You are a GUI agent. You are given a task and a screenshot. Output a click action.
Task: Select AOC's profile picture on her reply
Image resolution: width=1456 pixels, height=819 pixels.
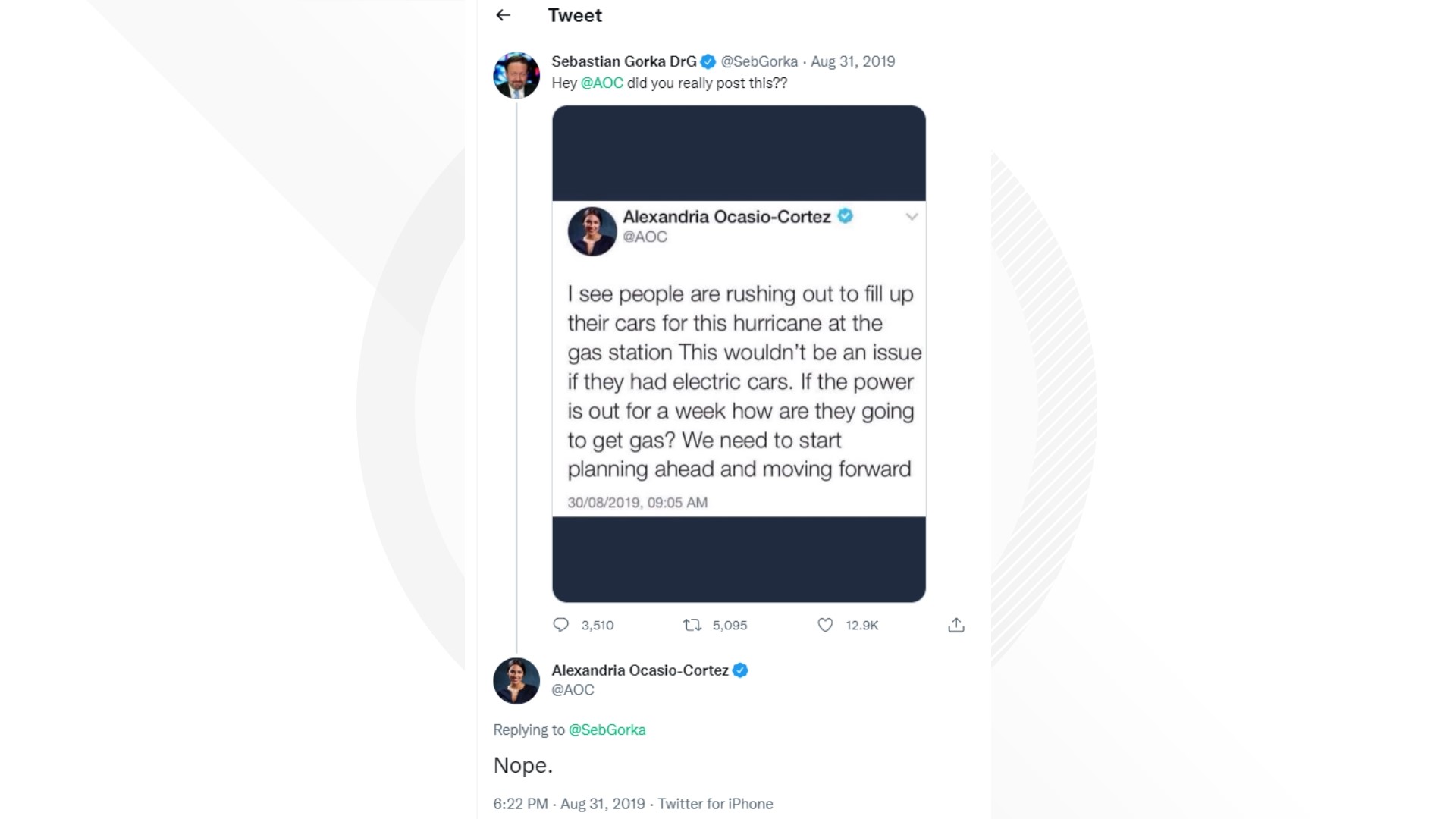tap(516, 680)
